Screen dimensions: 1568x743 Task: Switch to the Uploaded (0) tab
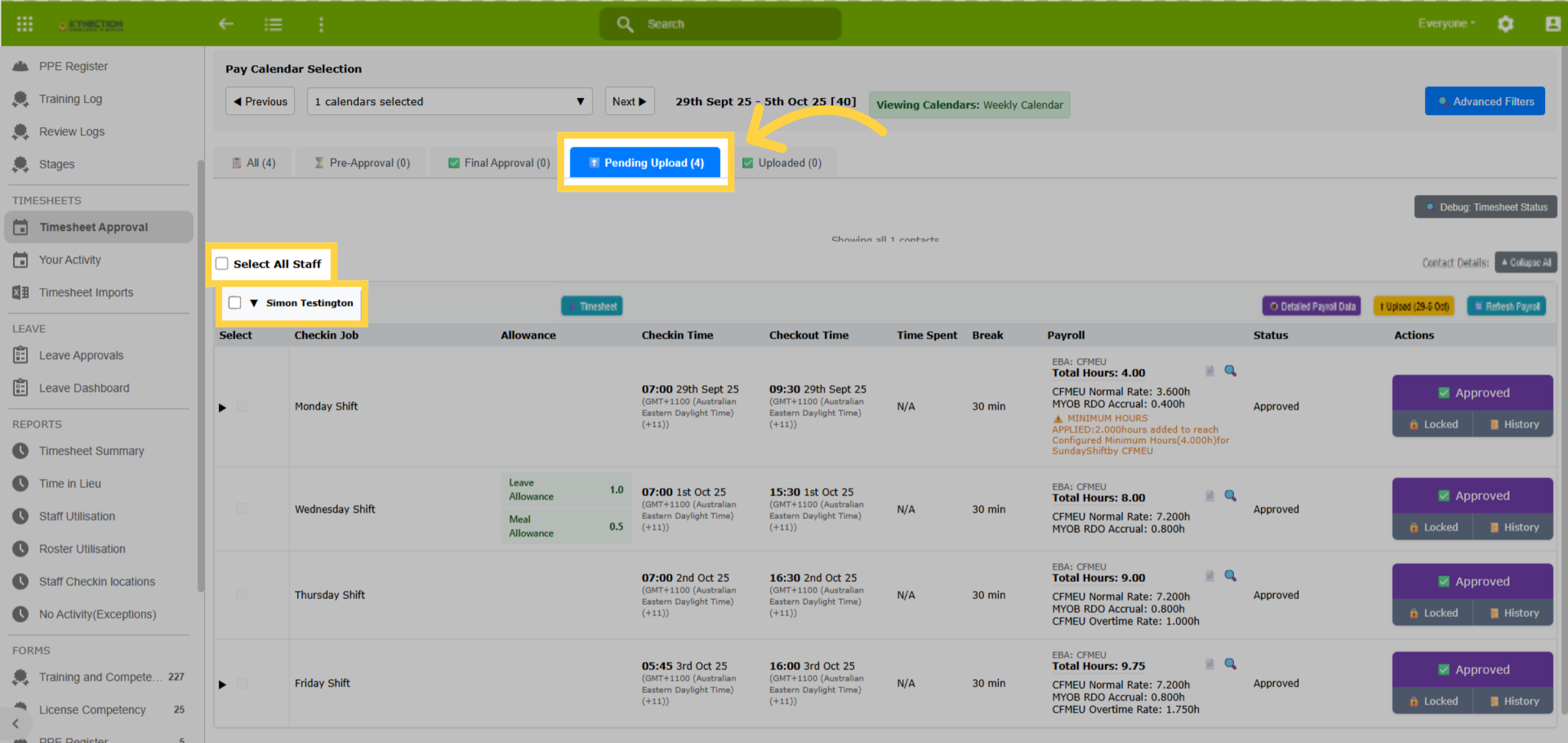782,163
